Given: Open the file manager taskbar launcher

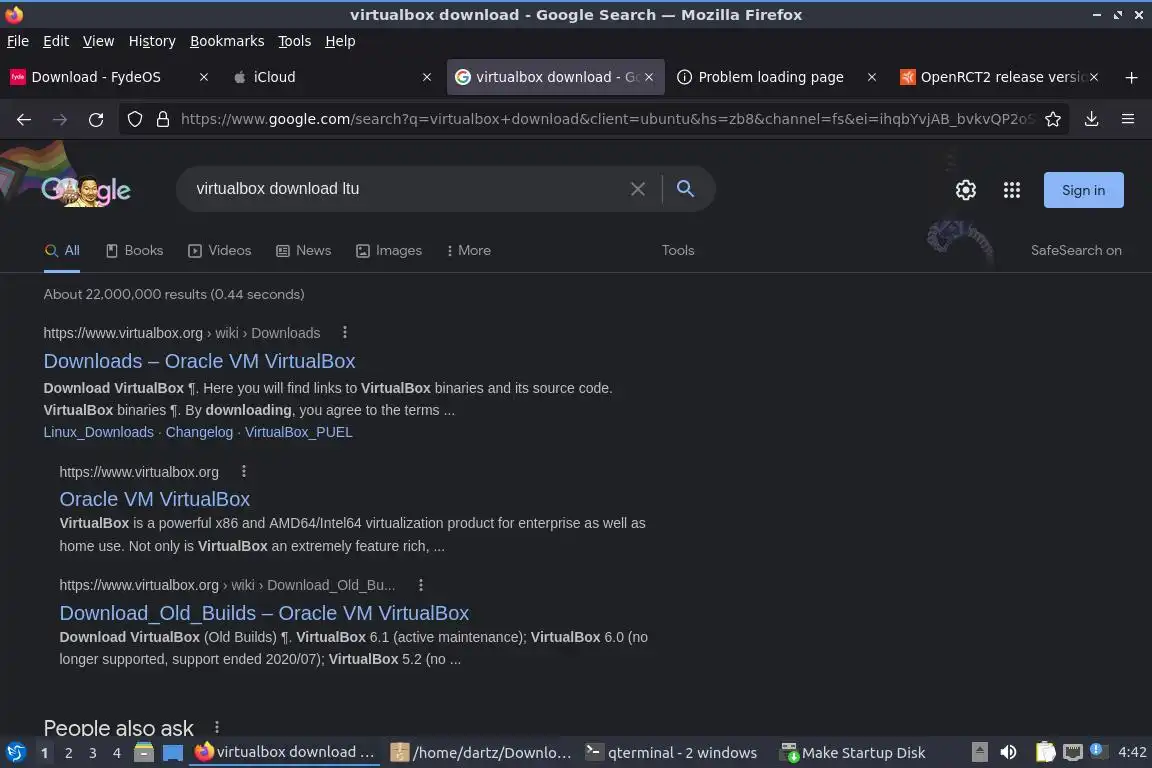Looking at the screenshot, I should [x=144, y=753].
